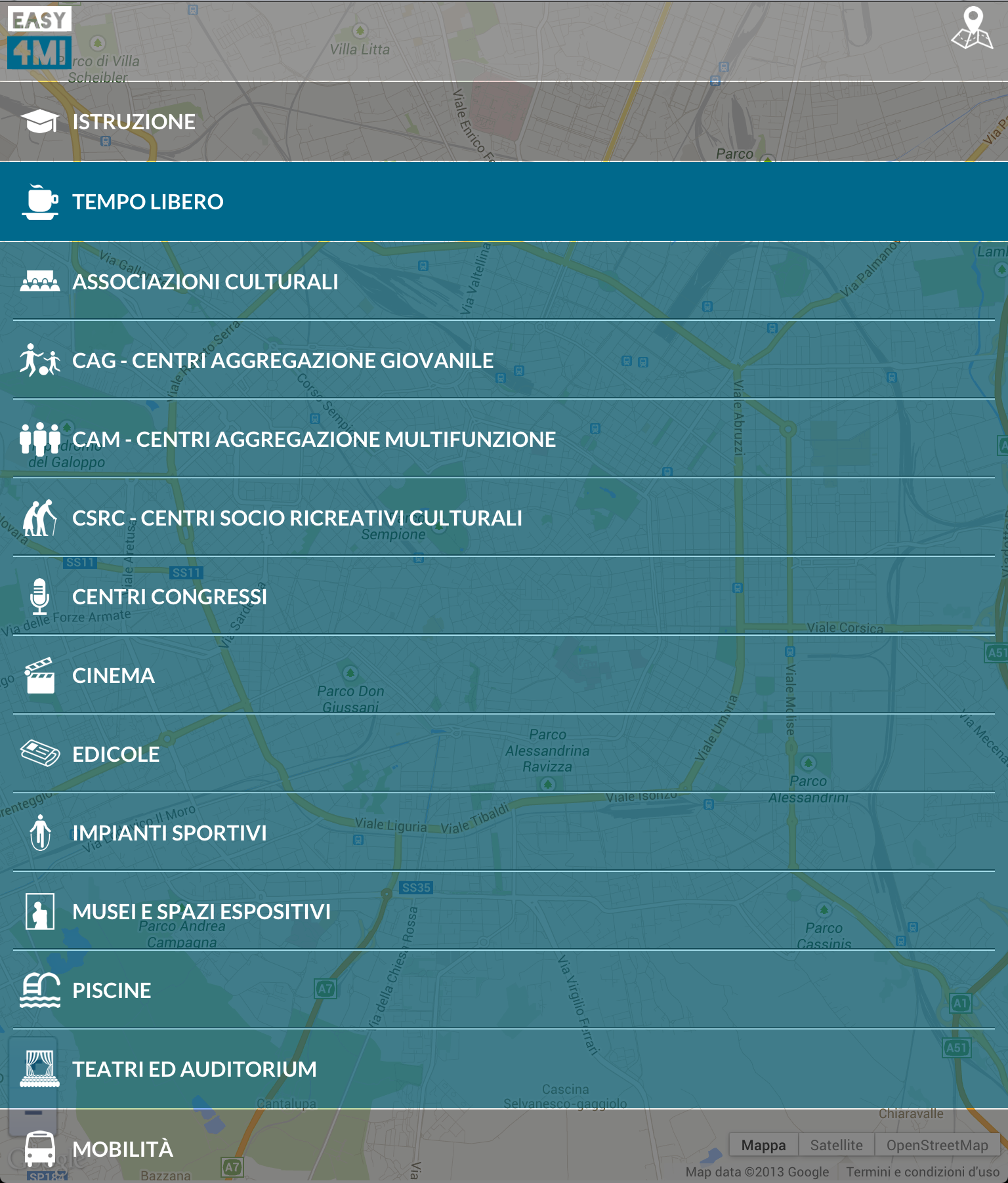The image size is (1008, 1183).
Task: Select CAG - Centri Aggregazione Giovanile
Action: click(x=504, y=360)
